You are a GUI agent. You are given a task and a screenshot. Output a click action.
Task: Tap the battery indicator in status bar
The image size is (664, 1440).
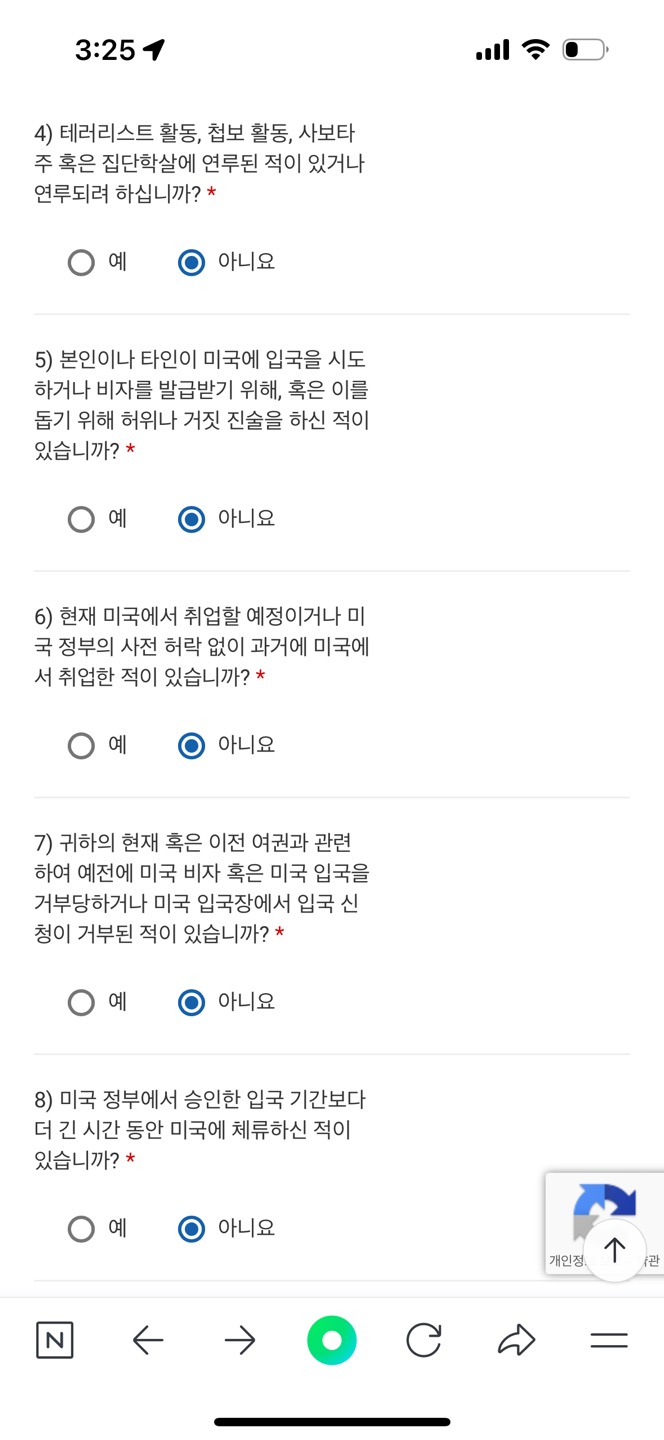tap(585, 49)
